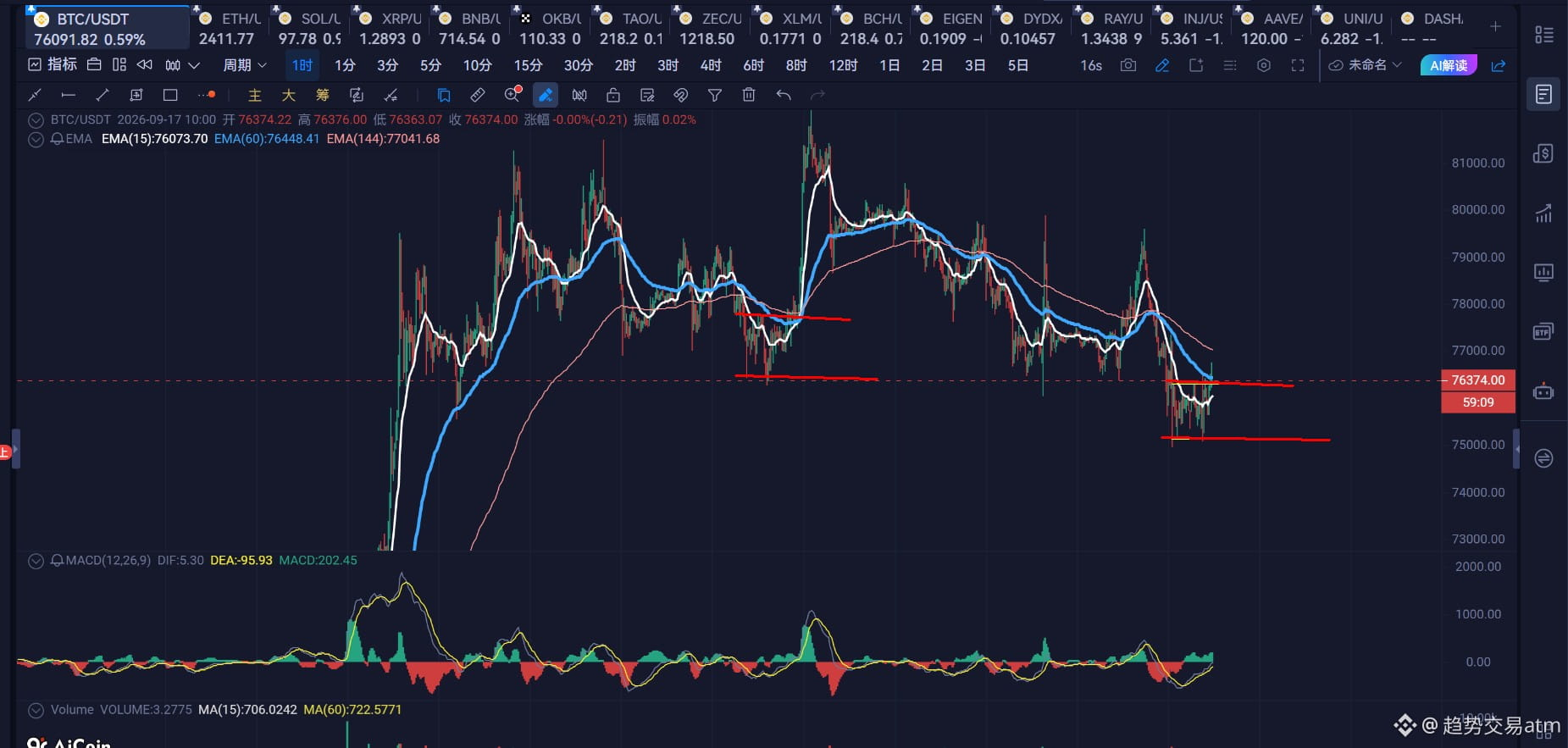Select the rectangle drawing tool

[x=170, y=95]
